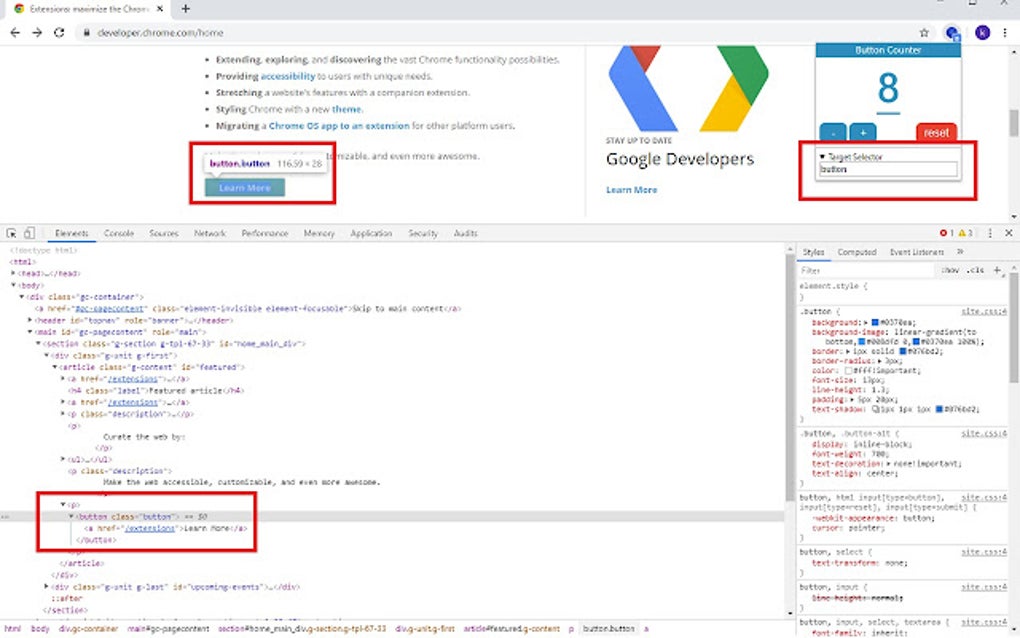Click the new style rule plus icon

pos(997,270)
